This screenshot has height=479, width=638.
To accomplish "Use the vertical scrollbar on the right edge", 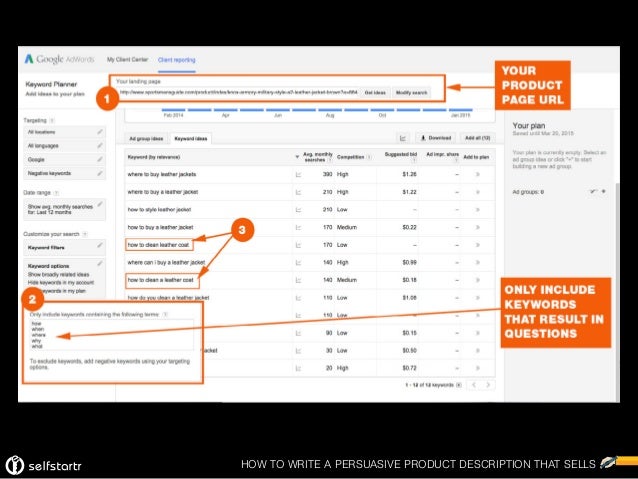I will tap(617, 291).
